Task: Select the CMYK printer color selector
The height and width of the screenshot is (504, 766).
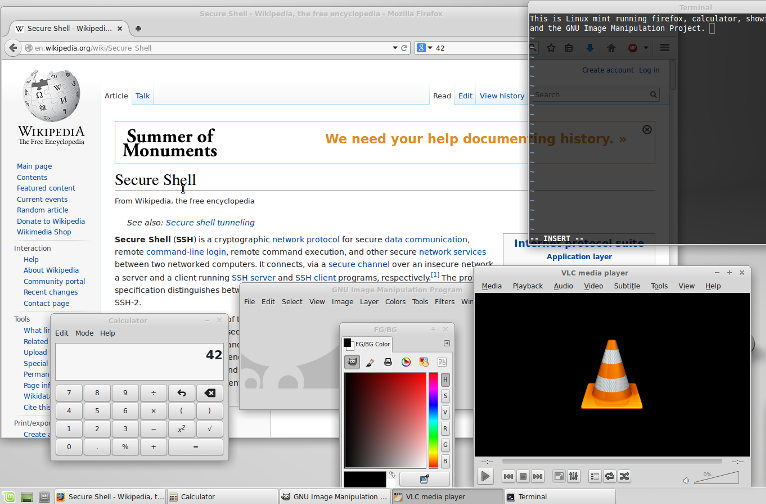Action: pos(388,362)
